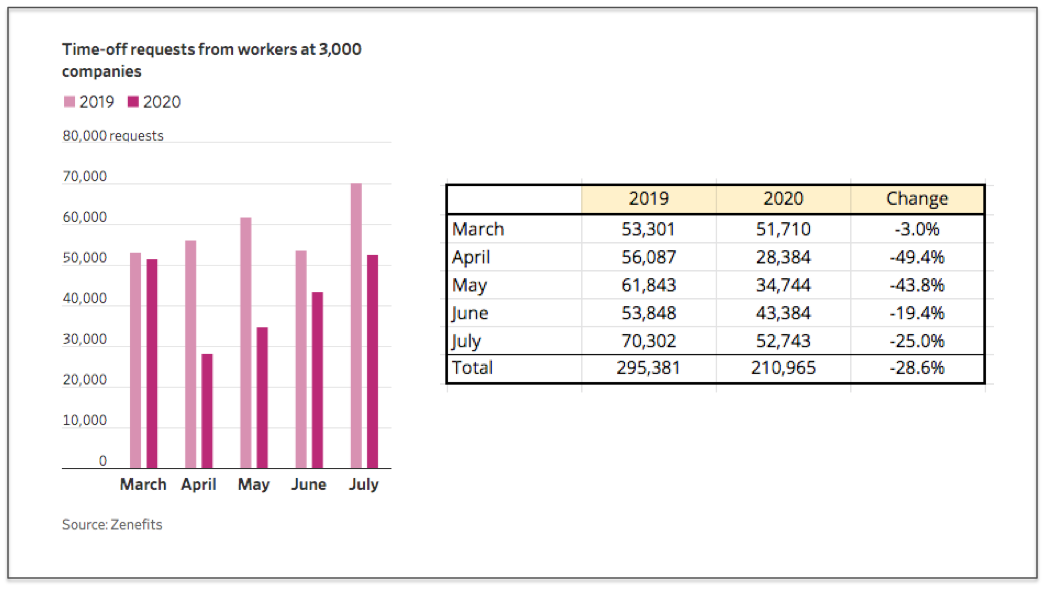Click the 2019 legend color square
This screenshot has height=594, width=1049.
[x=69, y=102]
